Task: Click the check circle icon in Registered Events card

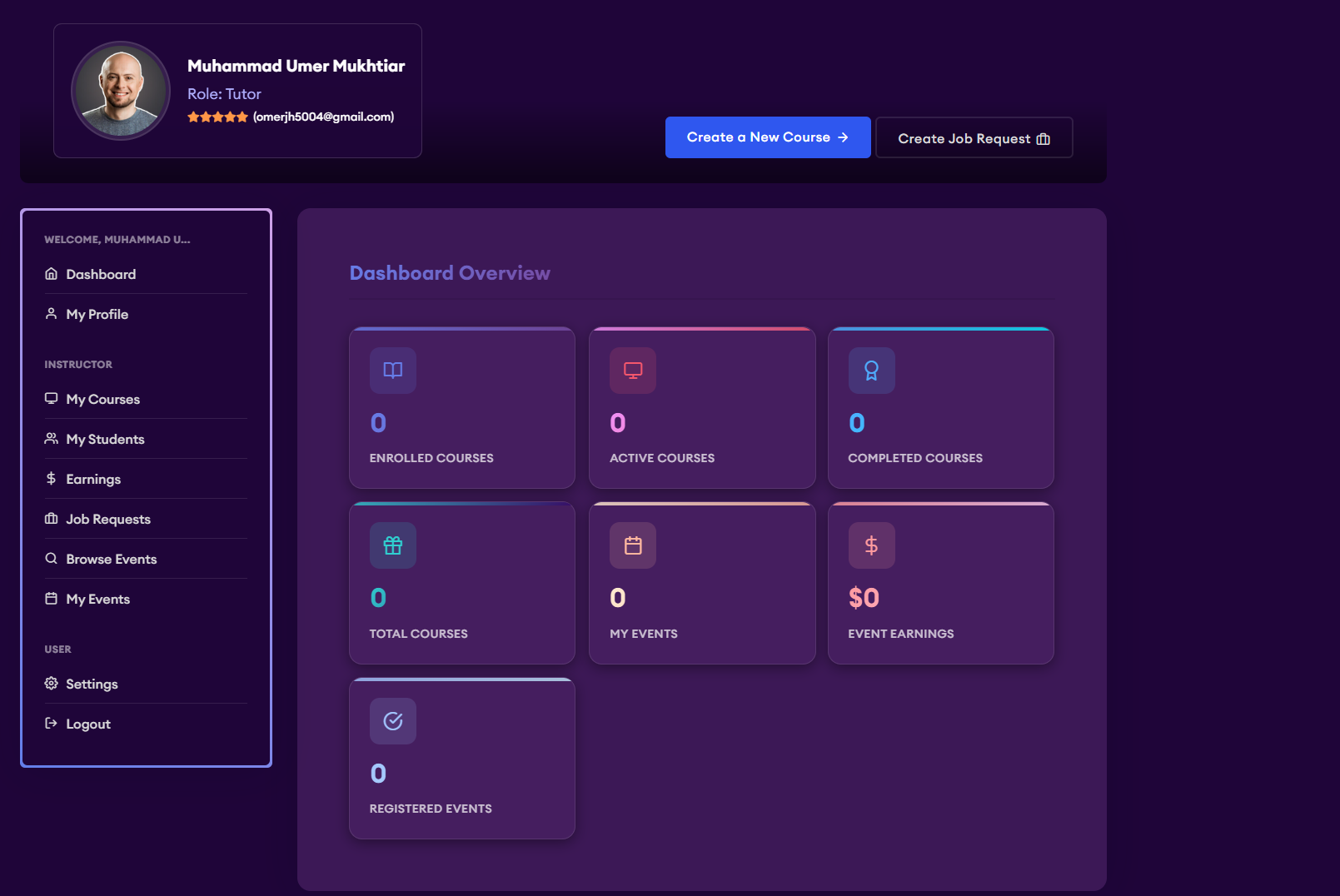Action: [393, 721]
